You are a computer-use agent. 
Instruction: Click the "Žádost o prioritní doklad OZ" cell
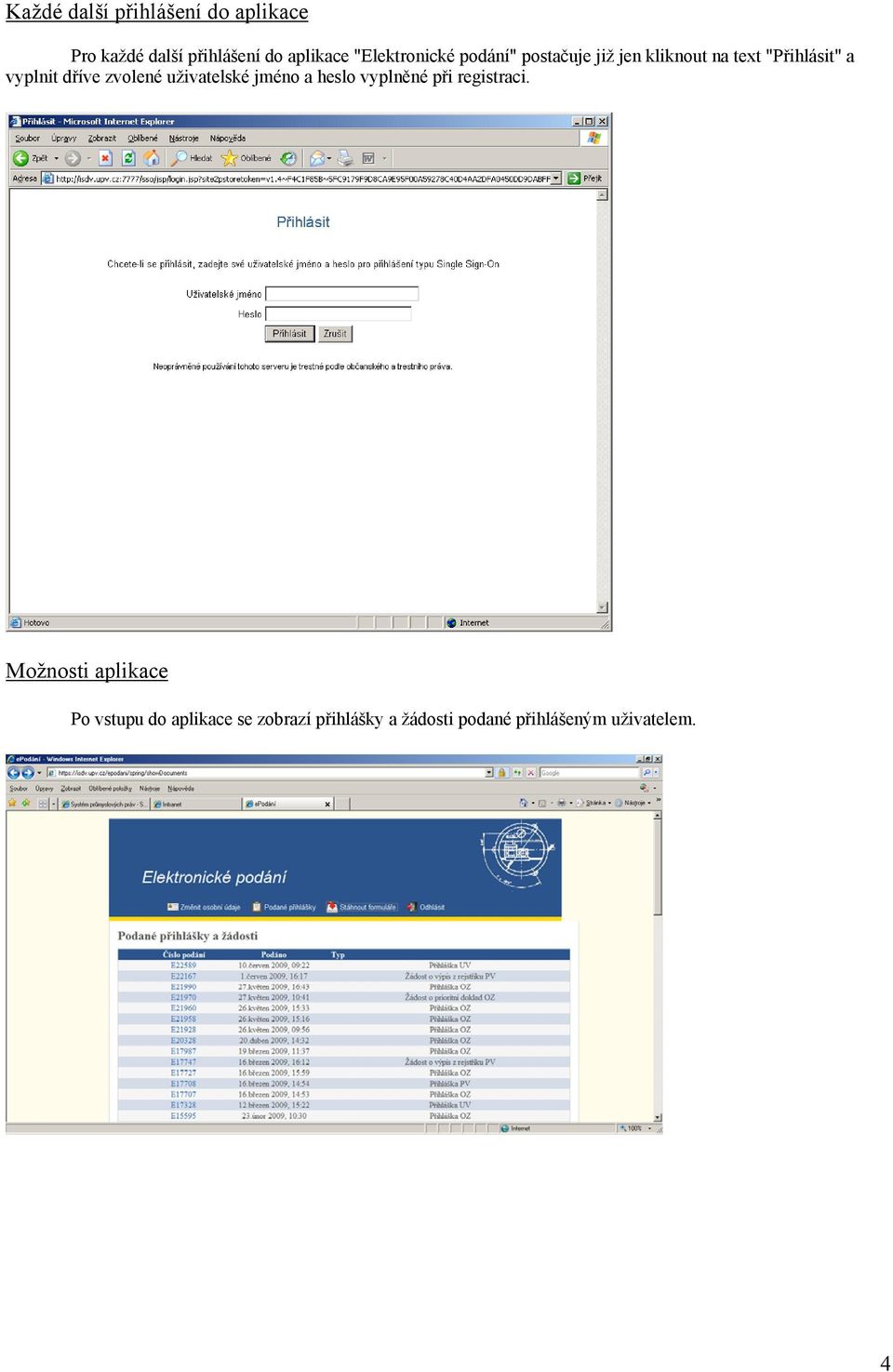450,997
